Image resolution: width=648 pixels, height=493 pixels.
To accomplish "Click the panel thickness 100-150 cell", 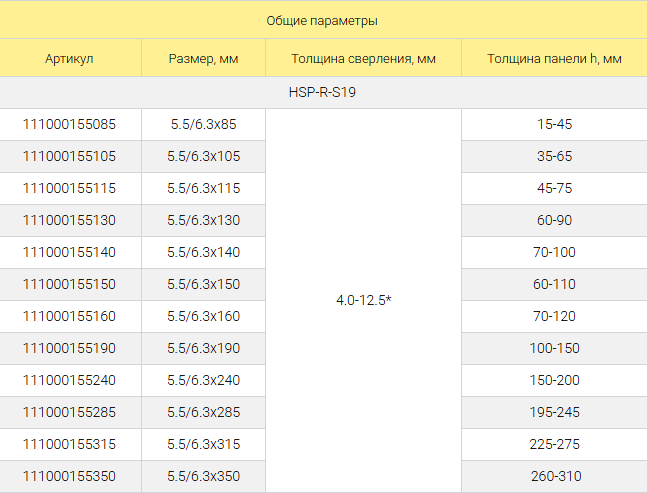I will pos(554,348).
